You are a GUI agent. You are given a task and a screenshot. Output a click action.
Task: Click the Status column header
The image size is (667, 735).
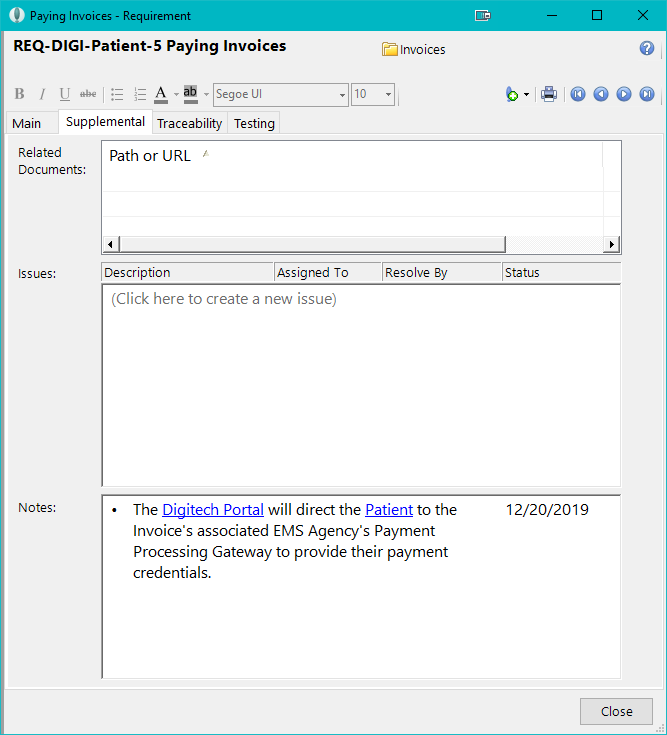coord(562,272)
